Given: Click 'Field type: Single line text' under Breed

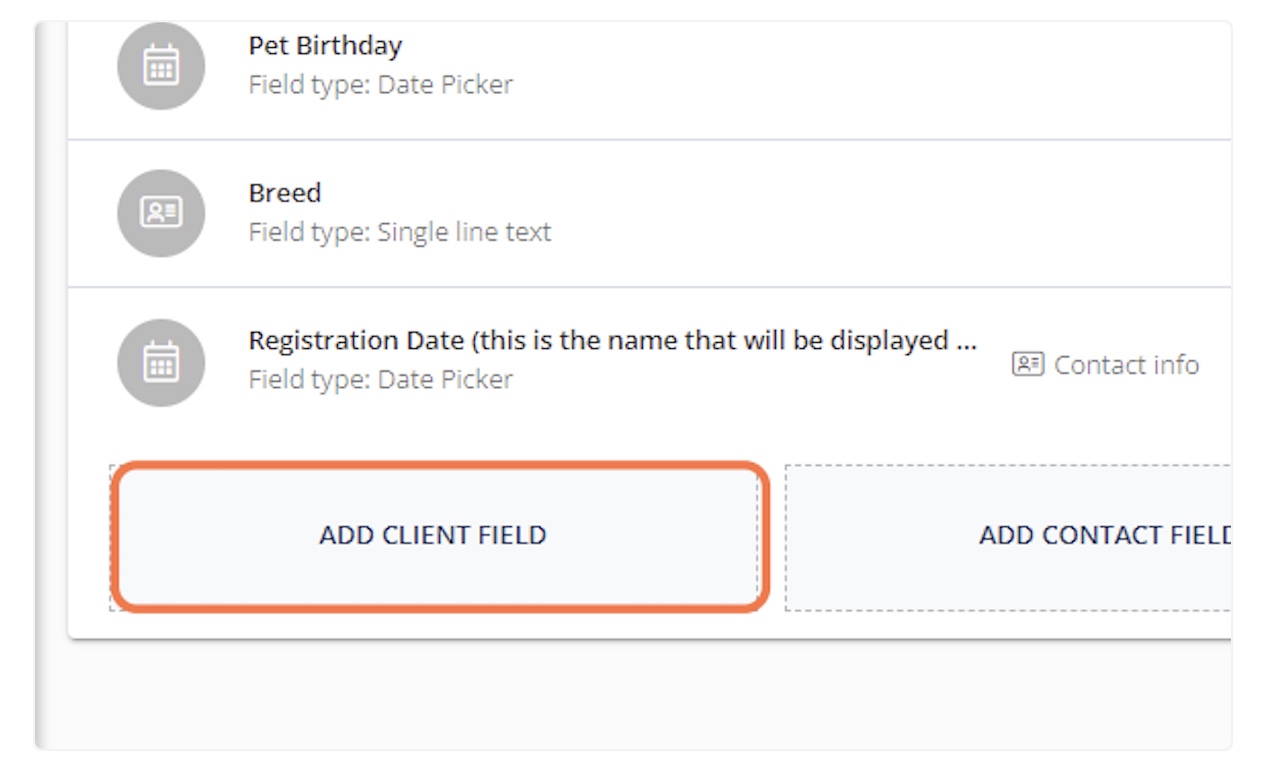Looking at the screenshot, I should 399,232.
